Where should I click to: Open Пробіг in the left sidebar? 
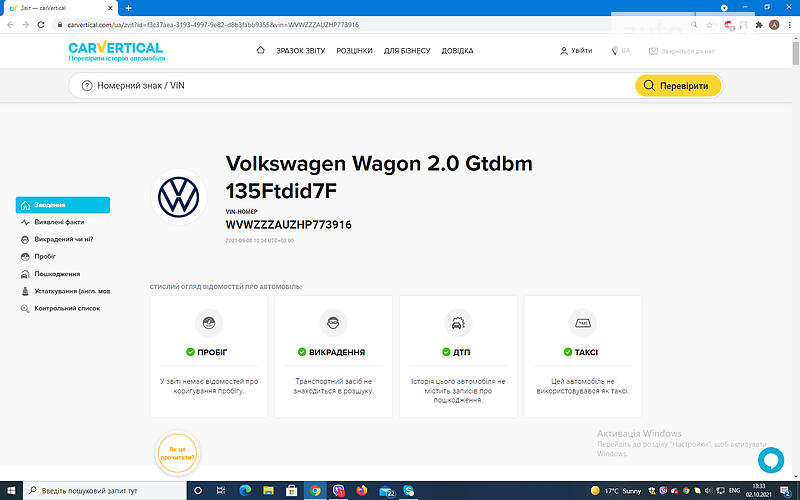coord(38,257)
